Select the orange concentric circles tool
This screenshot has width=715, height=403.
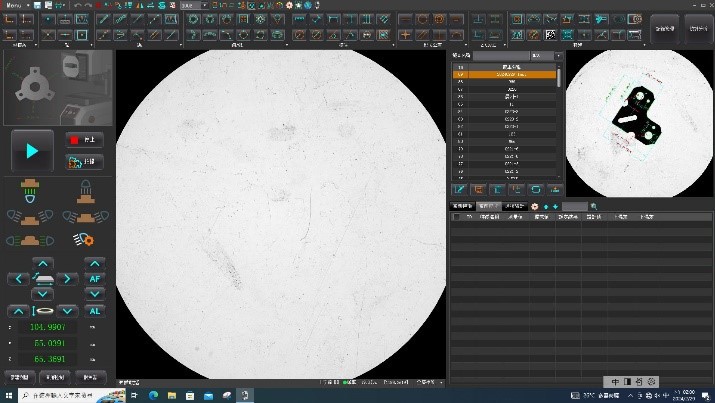(439, 19)
